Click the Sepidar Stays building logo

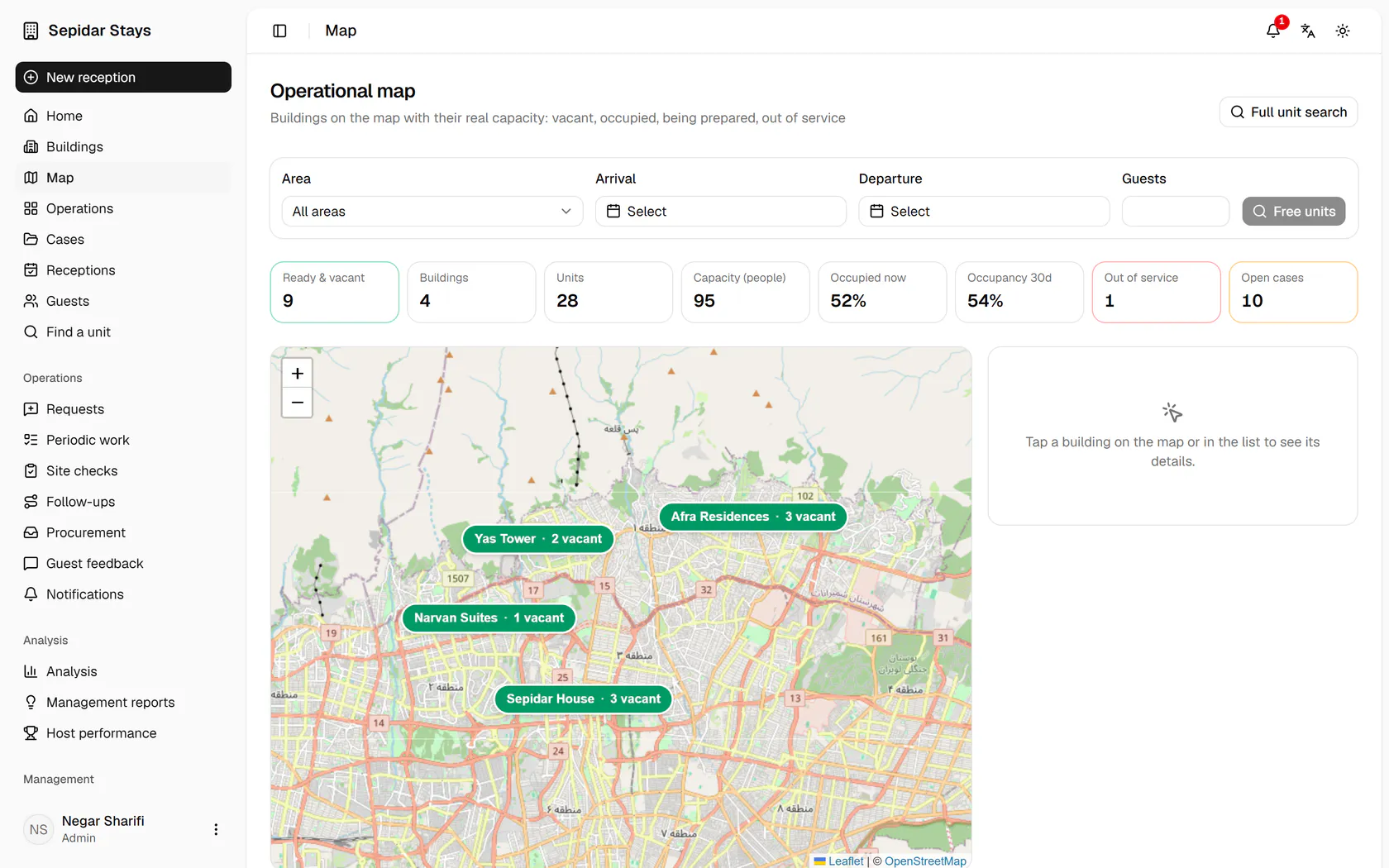pyautogui.click(x=31, y=31)
